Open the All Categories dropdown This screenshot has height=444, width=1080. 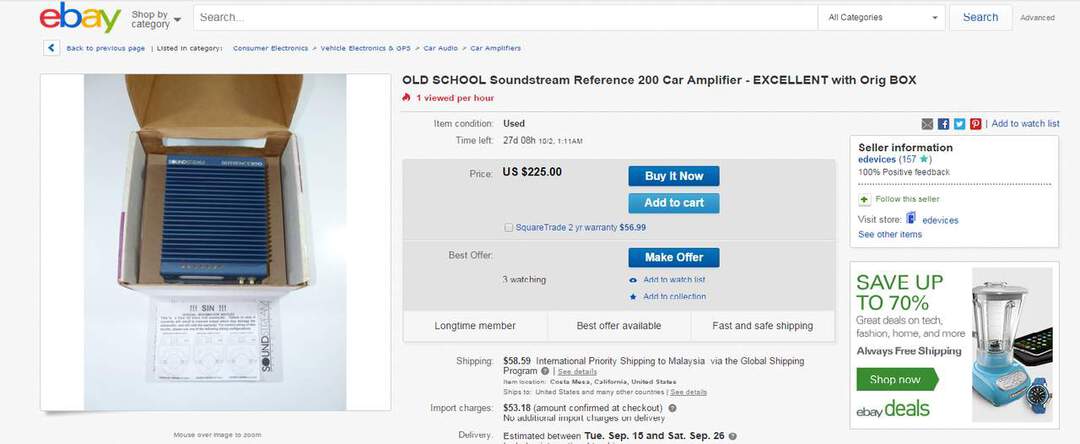coord(882,17)
